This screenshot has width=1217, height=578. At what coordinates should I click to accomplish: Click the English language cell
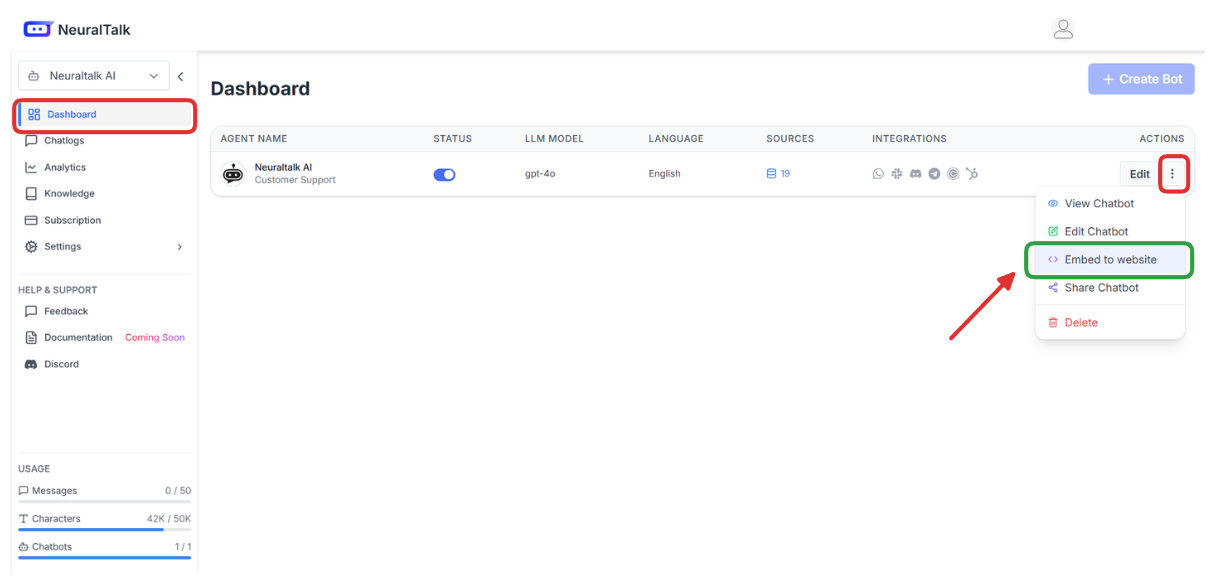click(x=664, y=174)
